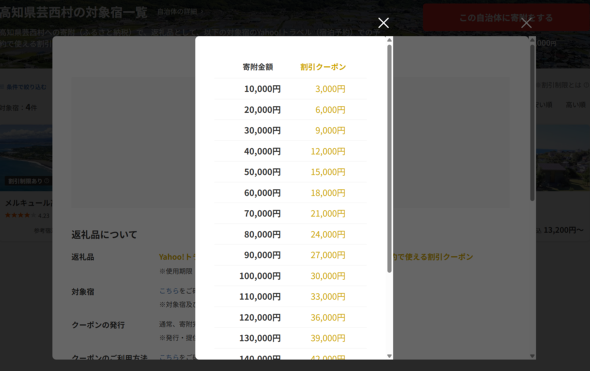Viewport: 590px width, 371px height.
Task: Open the 条件で絞り込む filter link
Action: tap(26, 87)
